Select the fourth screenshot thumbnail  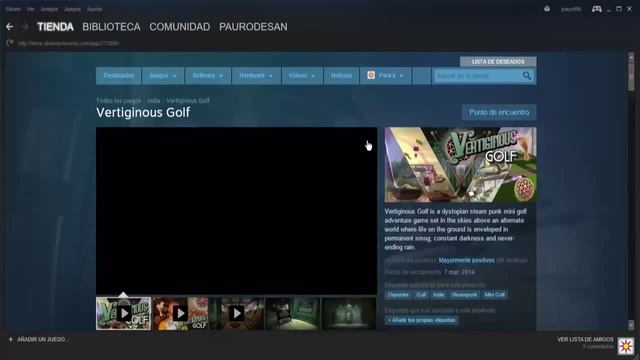pos(293,313)
